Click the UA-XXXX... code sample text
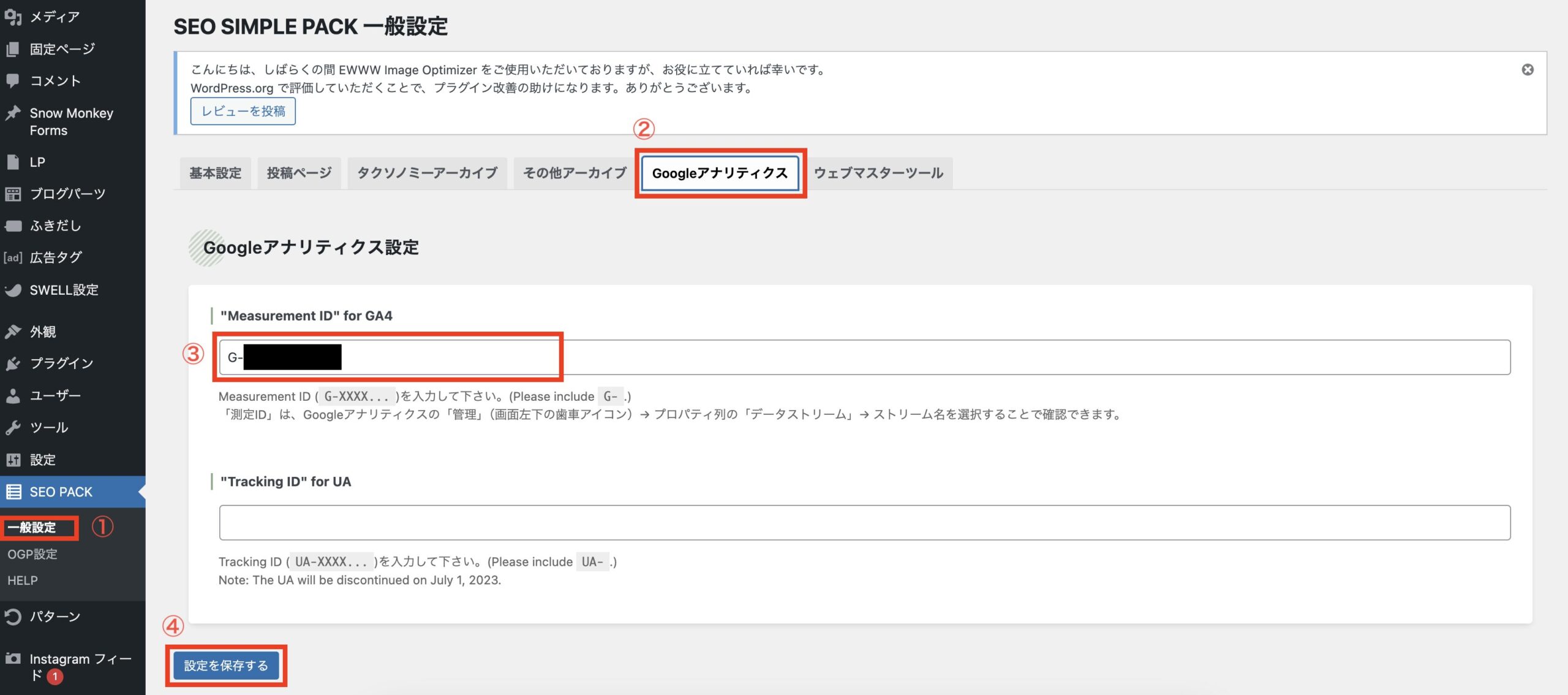Image resolution: width=1568 pixels, height=695 pixels. (x=331, y=562)
